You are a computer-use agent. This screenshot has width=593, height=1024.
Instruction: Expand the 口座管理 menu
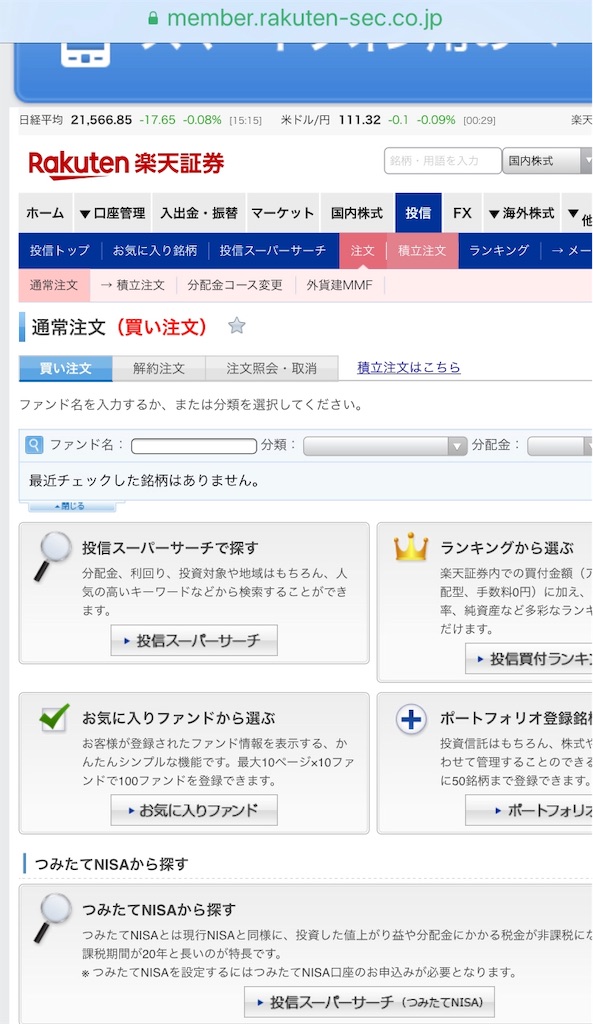pos(112,213)
